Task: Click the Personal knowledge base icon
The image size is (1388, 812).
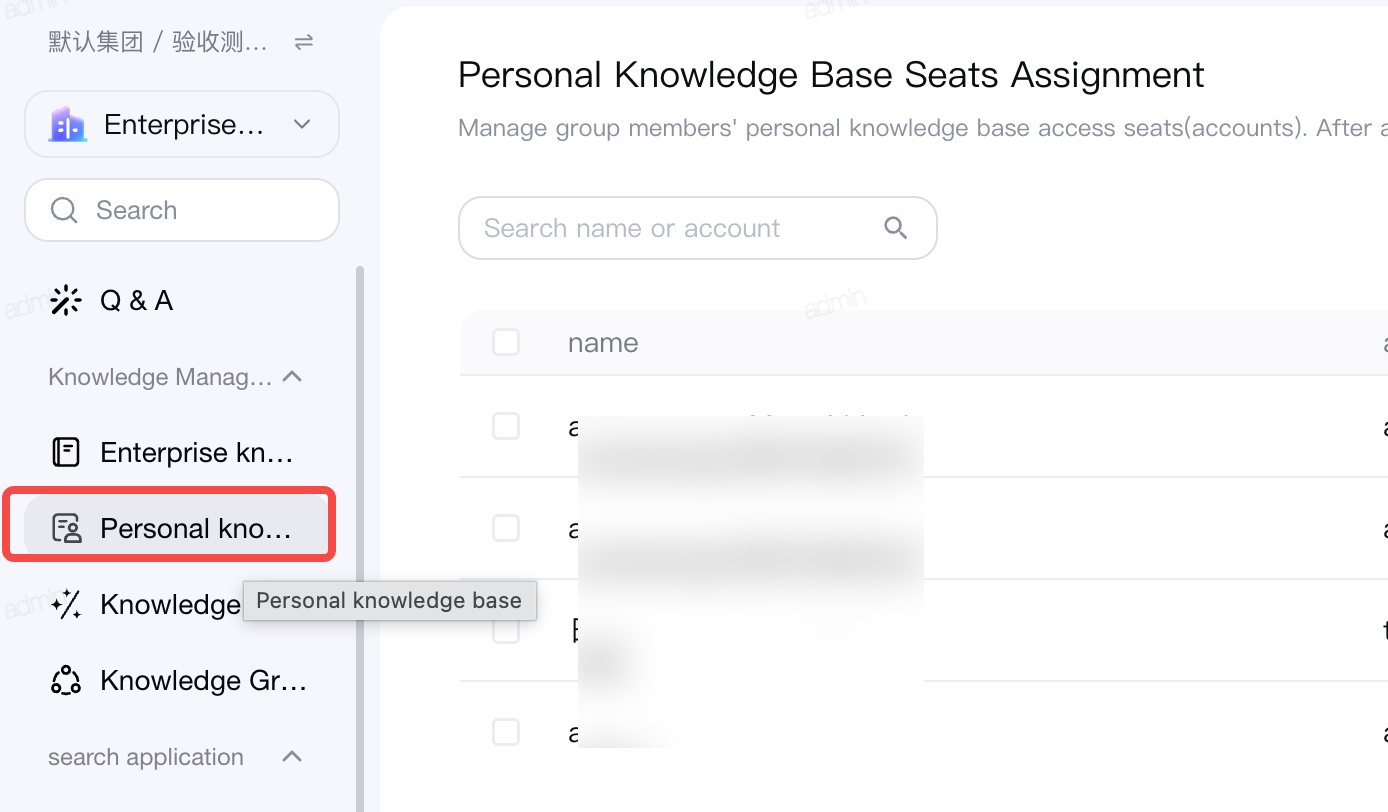Action: (x=66, y=528)
